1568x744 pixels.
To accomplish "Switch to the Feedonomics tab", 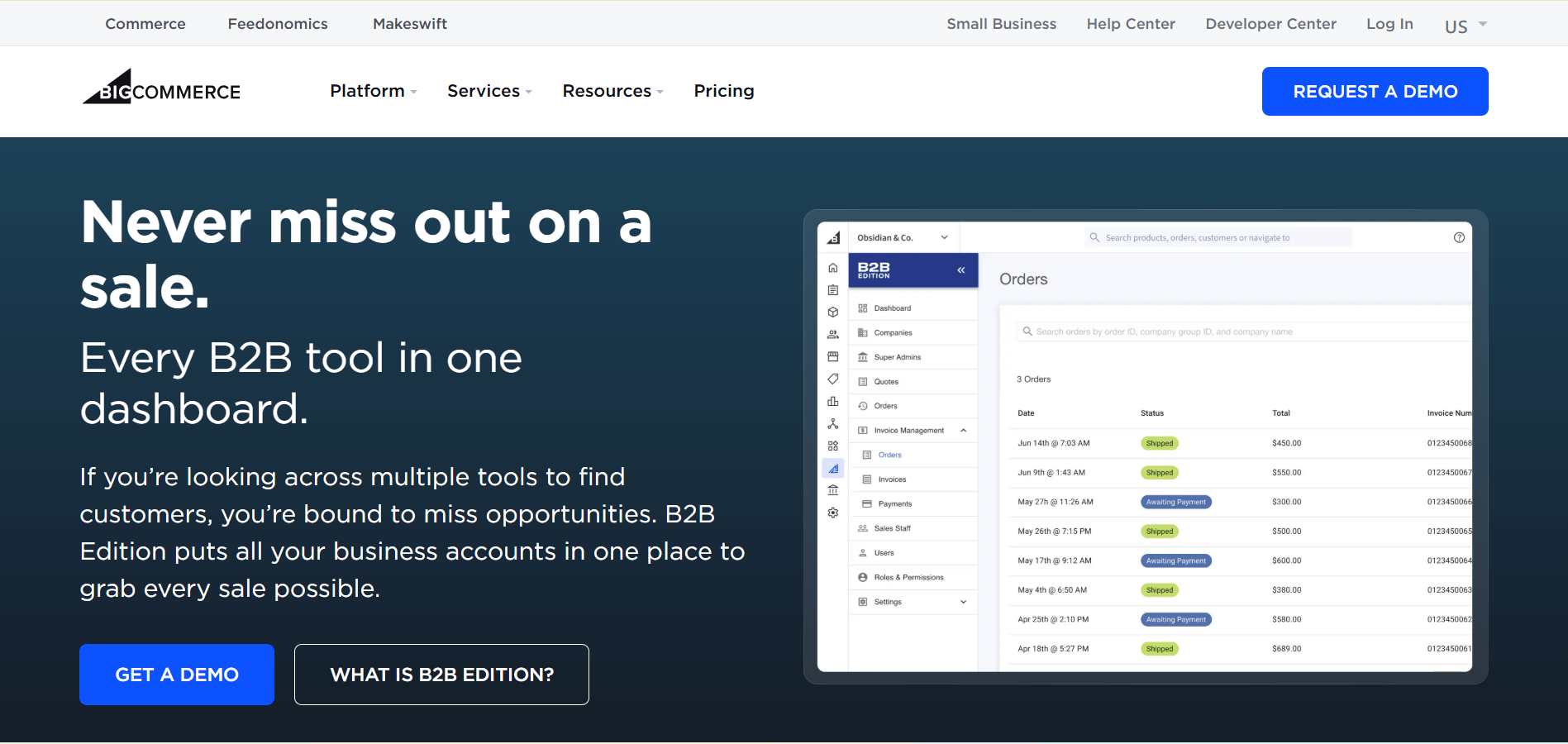I will 278,23.
